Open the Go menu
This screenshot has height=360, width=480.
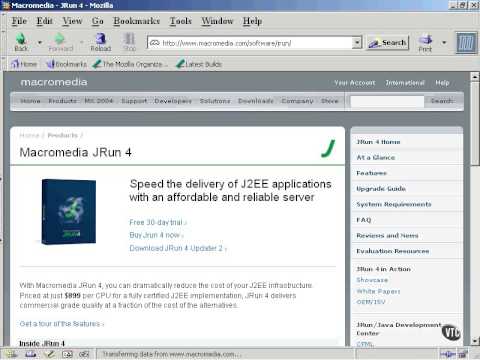[98, 21]
